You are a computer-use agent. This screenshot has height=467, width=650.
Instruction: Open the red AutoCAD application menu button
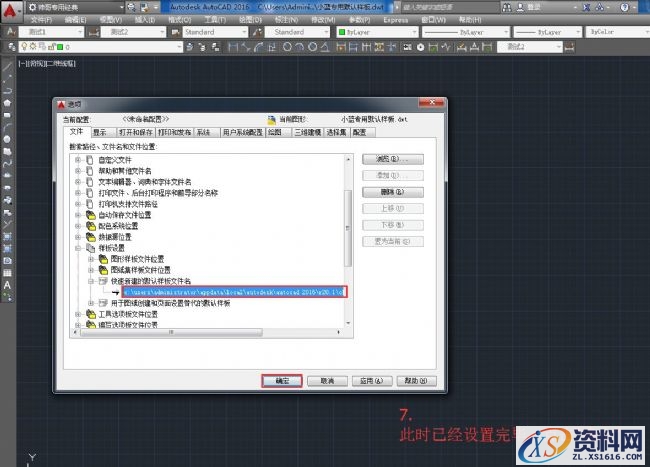pos(9,11)
